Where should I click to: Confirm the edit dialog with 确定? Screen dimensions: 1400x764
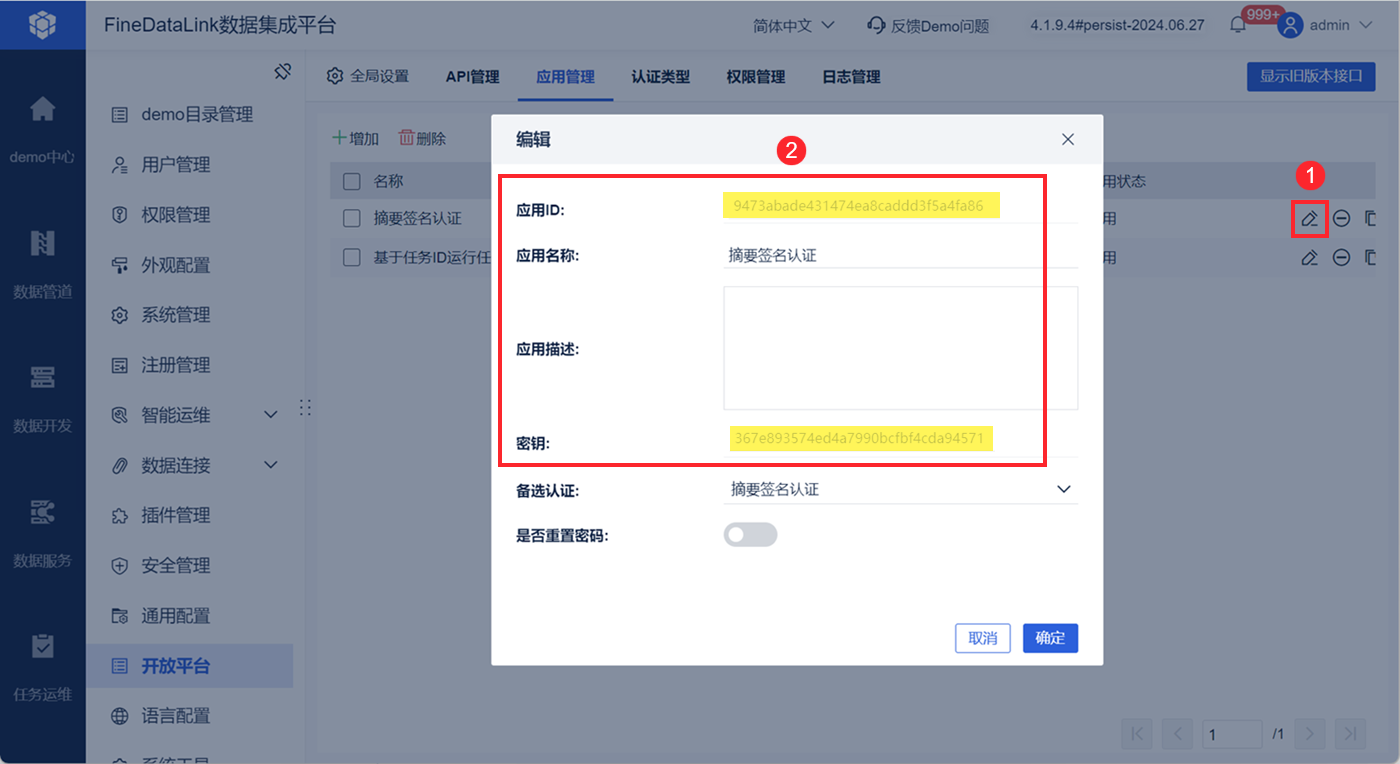coord(1050,638)
